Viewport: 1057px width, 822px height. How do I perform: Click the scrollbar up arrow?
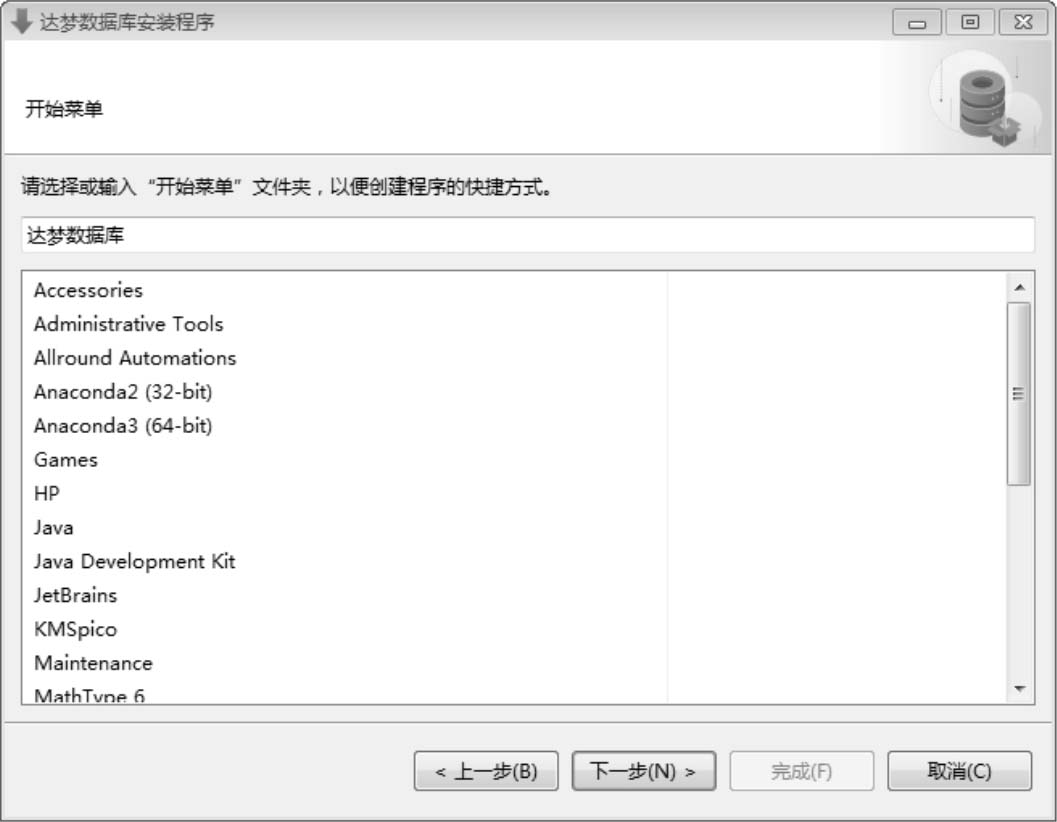[x=1019, y=288]
